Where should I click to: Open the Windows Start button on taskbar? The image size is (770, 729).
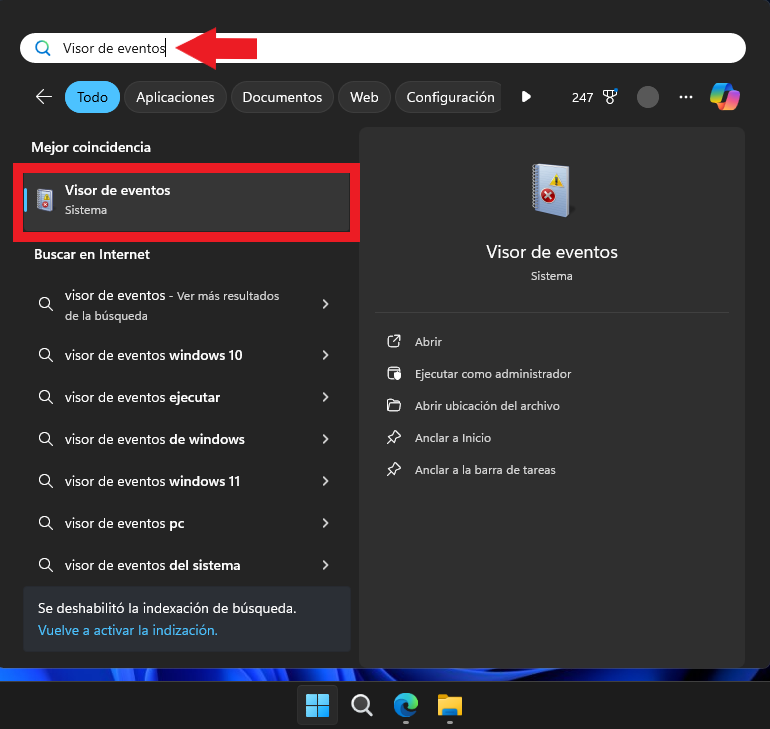click(x=317, y=705)
